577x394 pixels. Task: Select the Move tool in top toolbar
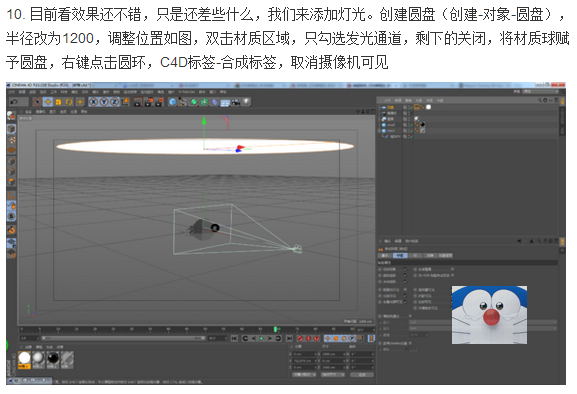(47, 102)
